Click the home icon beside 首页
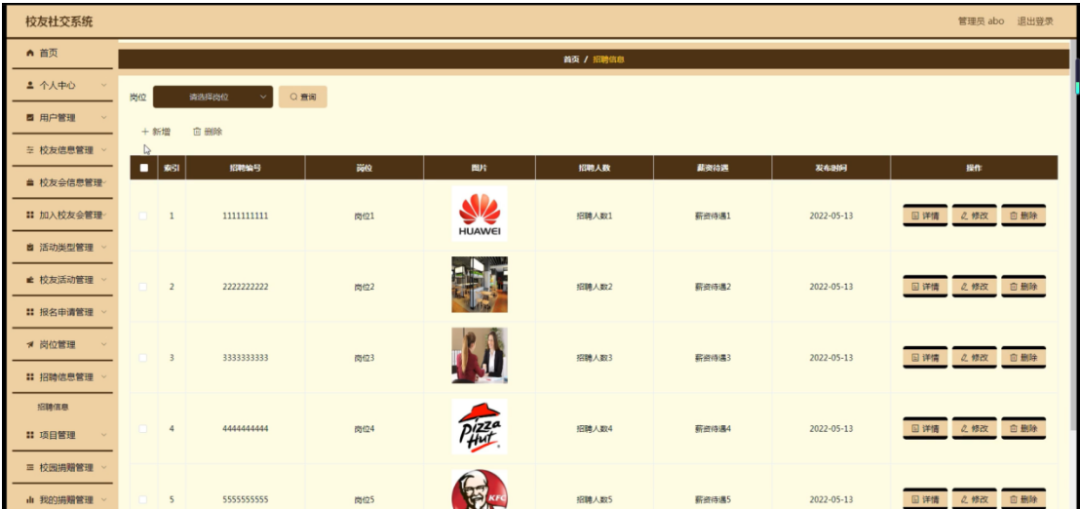 click(x=30, y=53)
